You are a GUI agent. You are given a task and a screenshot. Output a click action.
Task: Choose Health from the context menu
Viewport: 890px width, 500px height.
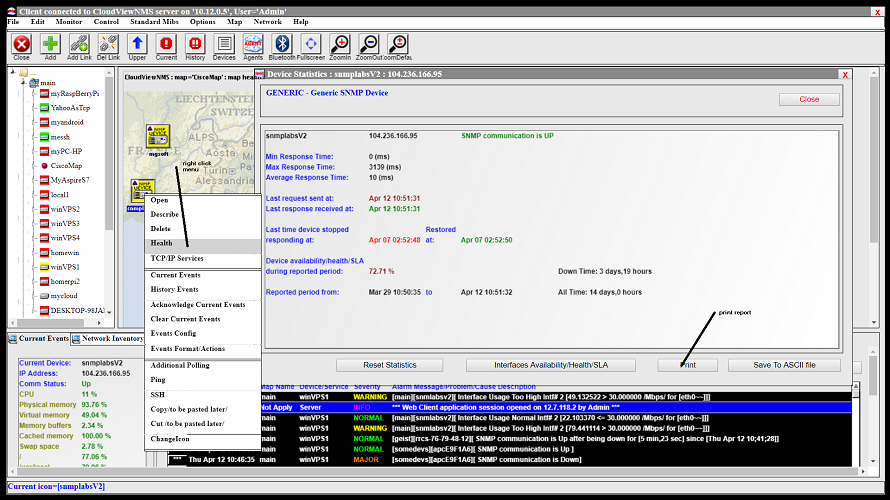pos(162,244)
